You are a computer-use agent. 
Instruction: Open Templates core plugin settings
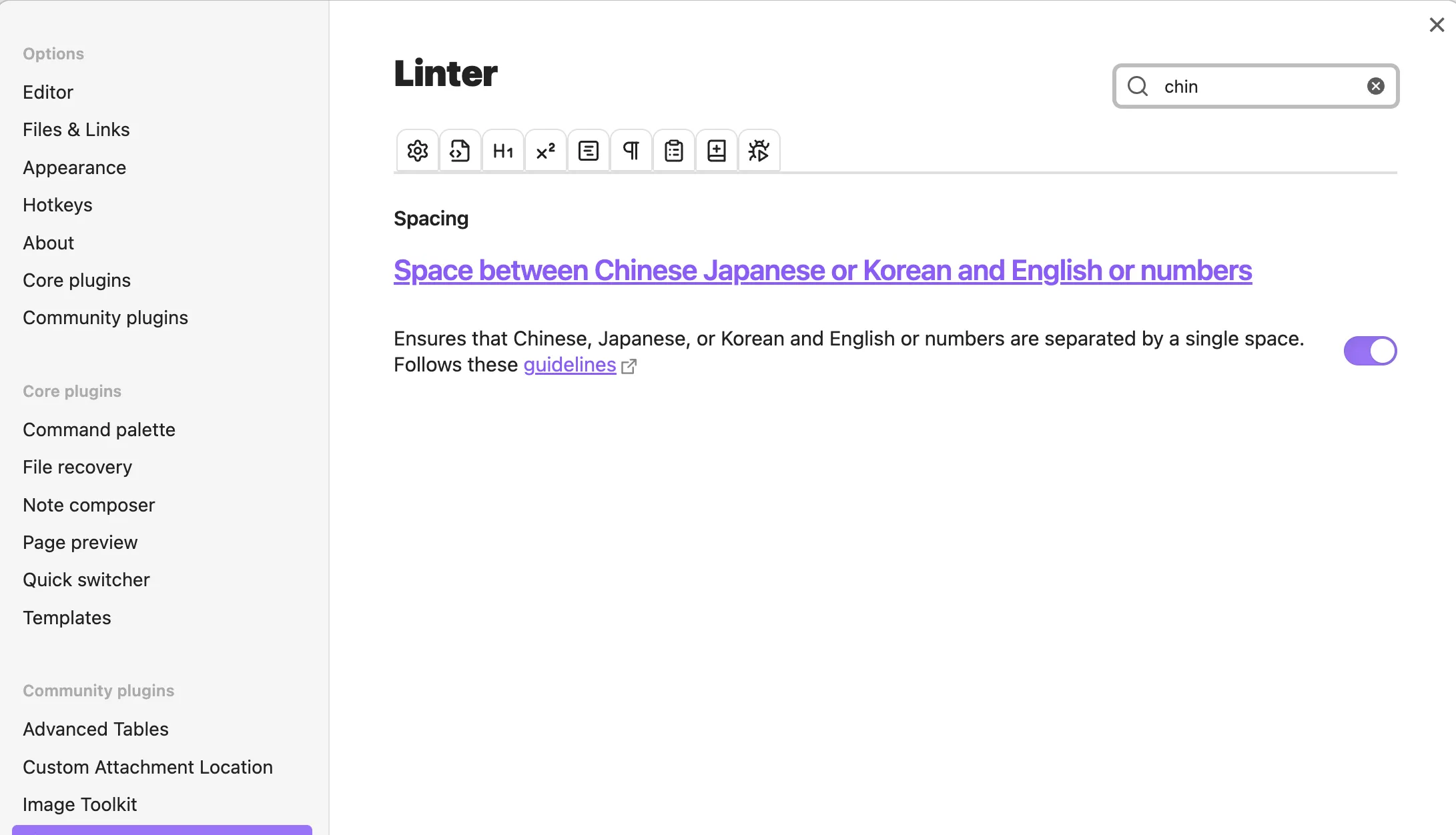67,618
